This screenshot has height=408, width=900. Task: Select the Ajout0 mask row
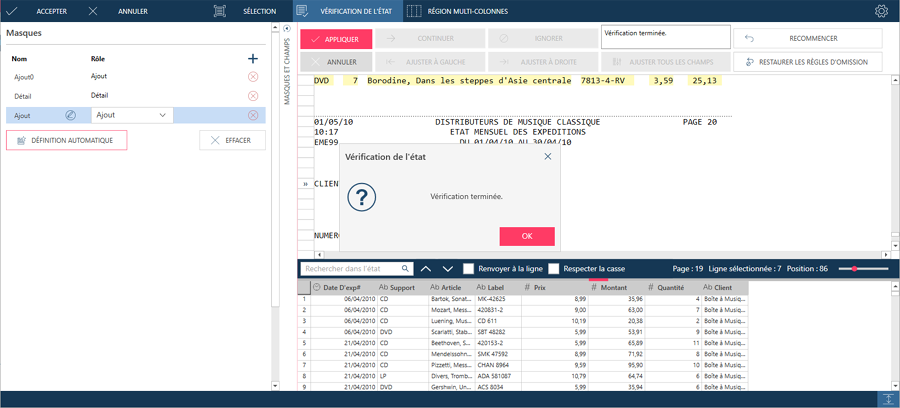point(135,76)
